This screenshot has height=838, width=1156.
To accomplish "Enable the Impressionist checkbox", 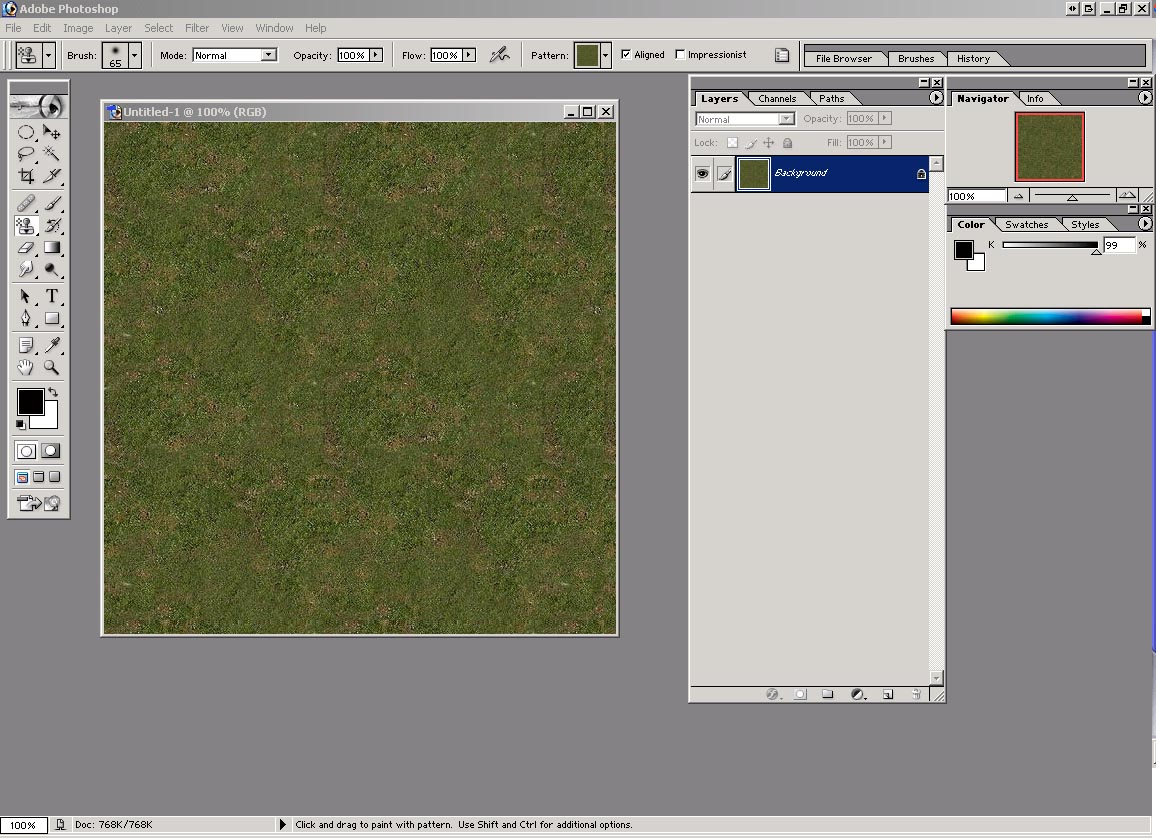I will pos(681,55).
